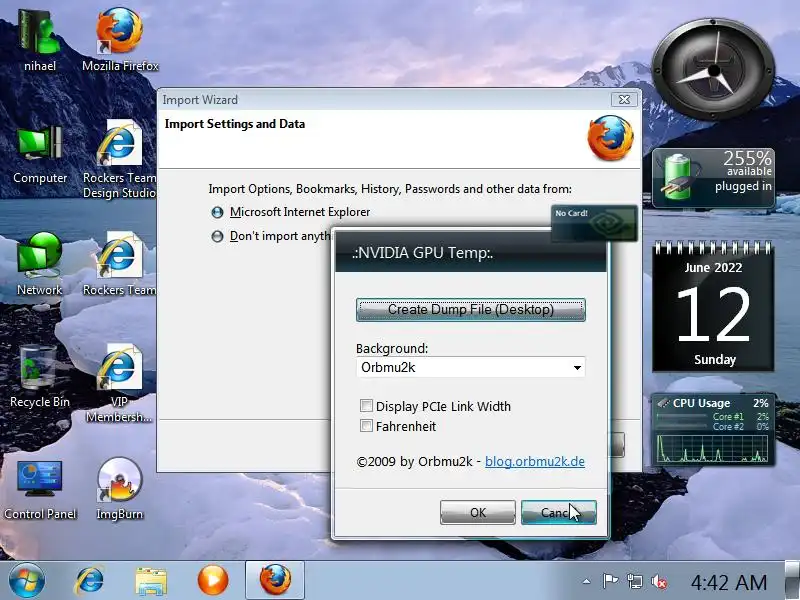
Task: Click Create Dump File (Desktop) button
Action: (470, 310)
